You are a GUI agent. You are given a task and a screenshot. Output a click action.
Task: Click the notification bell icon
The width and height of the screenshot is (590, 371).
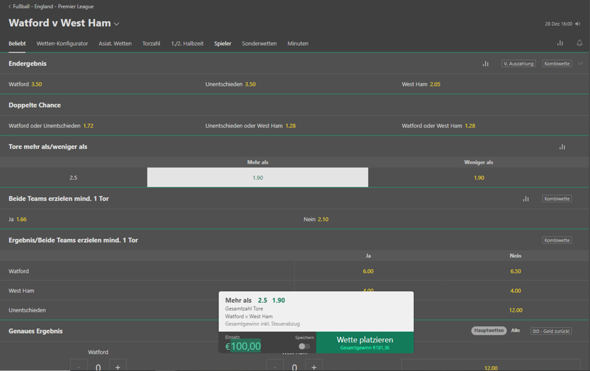579,43
